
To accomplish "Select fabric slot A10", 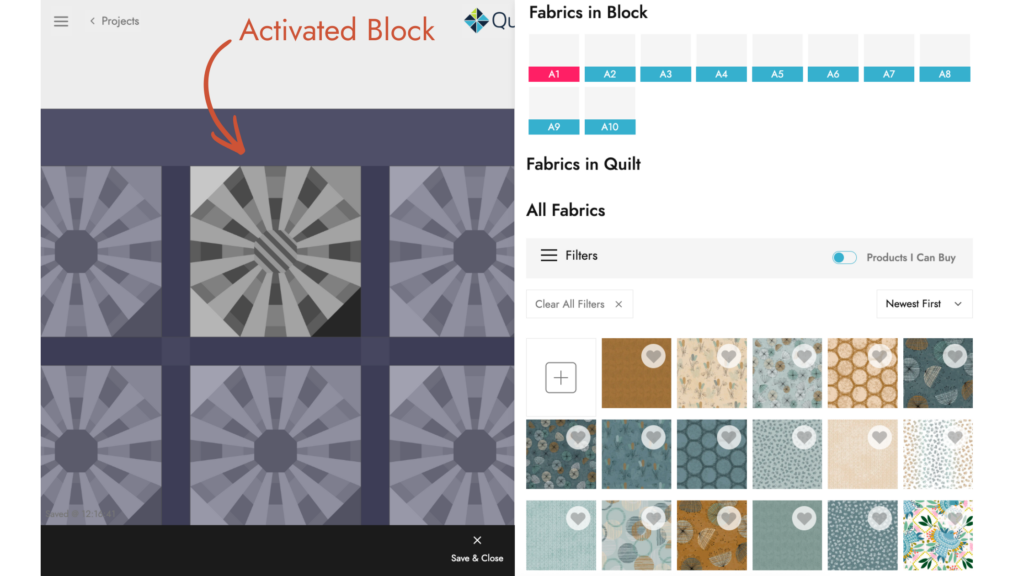I will click(x=610, y=111).
